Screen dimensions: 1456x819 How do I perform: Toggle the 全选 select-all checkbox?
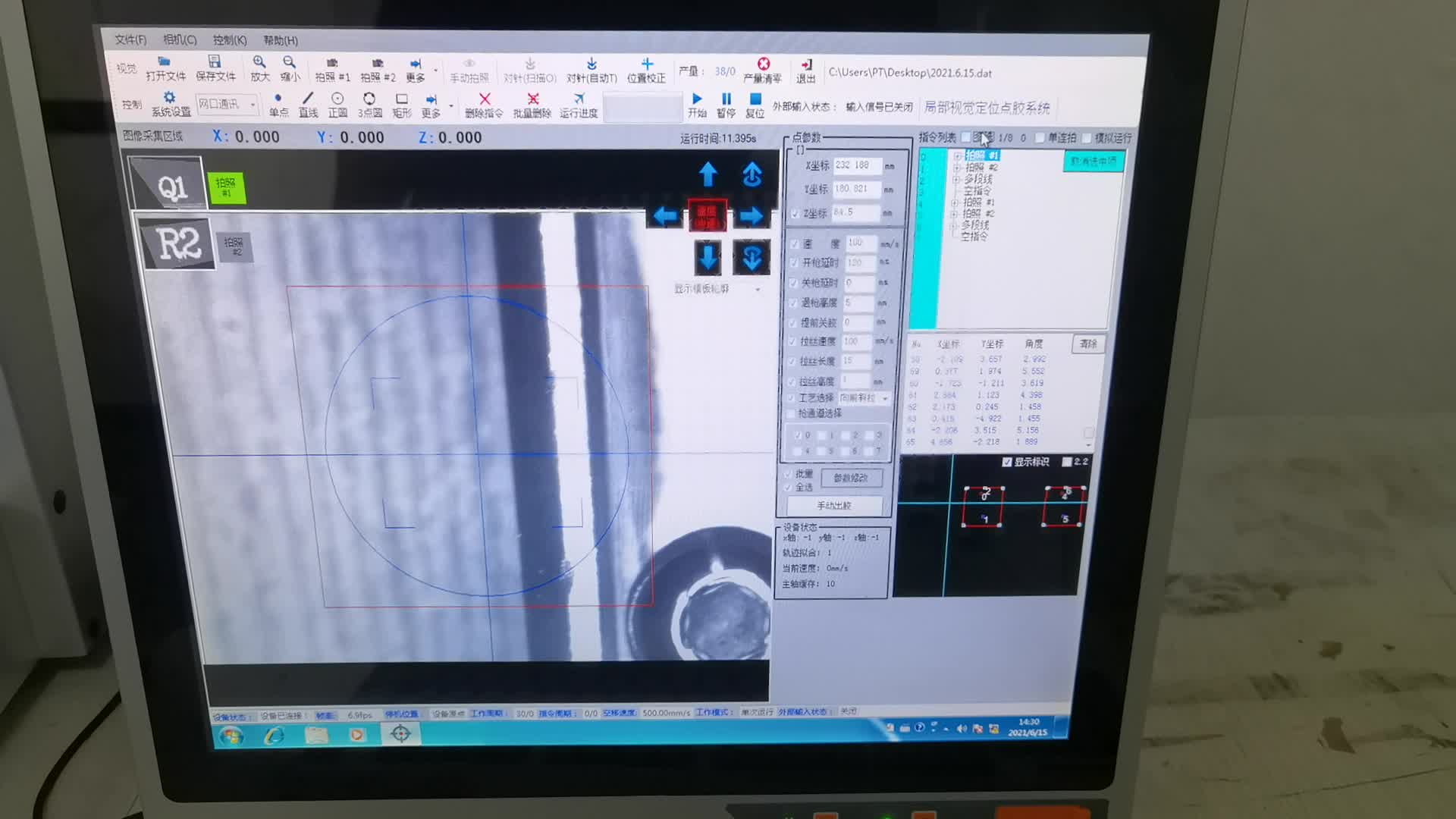coord(788,487)
